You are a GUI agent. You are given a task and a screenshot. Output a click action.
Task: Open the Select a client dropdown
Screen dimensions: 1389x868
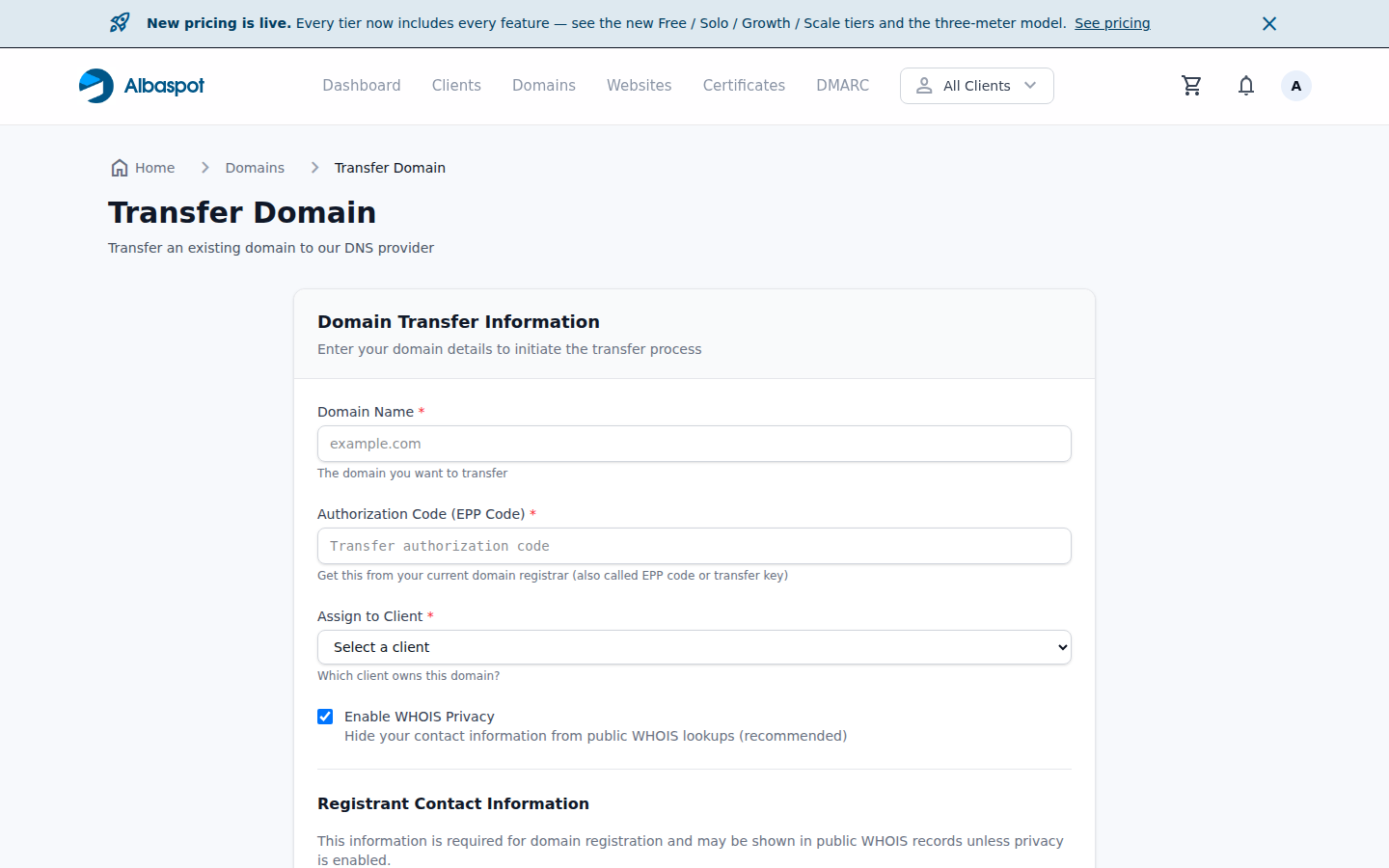point(694,647)
